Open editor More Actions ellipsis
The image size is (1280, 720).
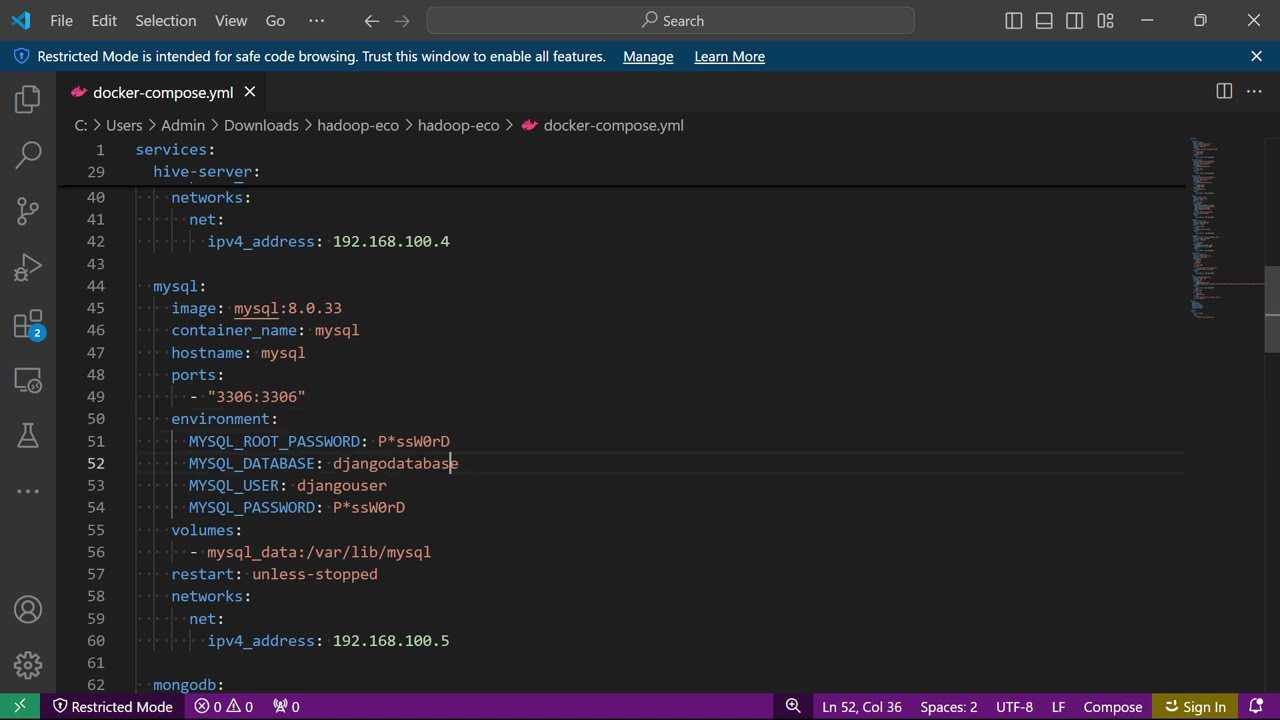pos(1254,91)
